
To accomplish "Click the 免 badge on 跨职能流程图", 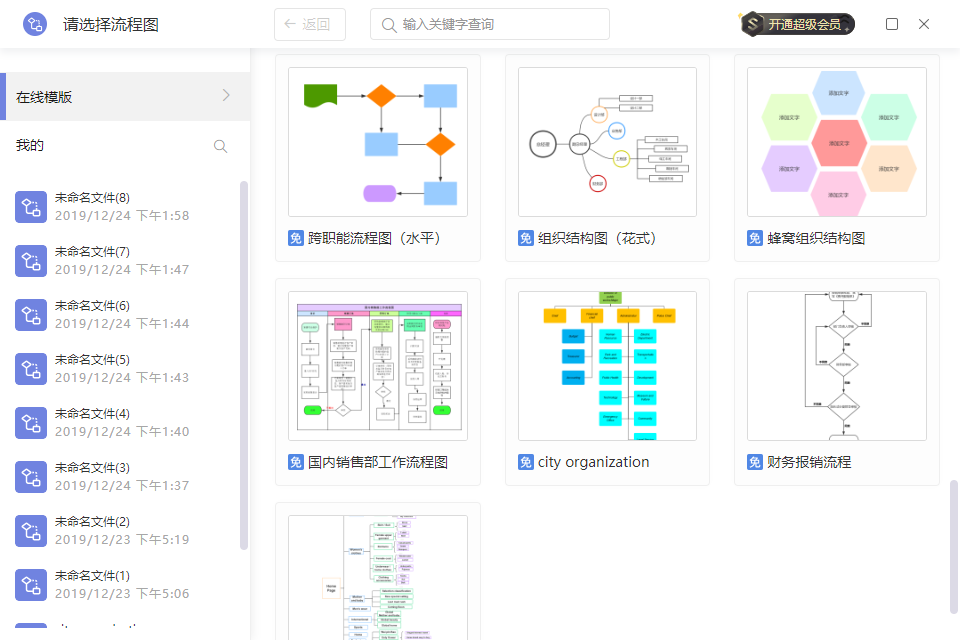I will (296, 238).
